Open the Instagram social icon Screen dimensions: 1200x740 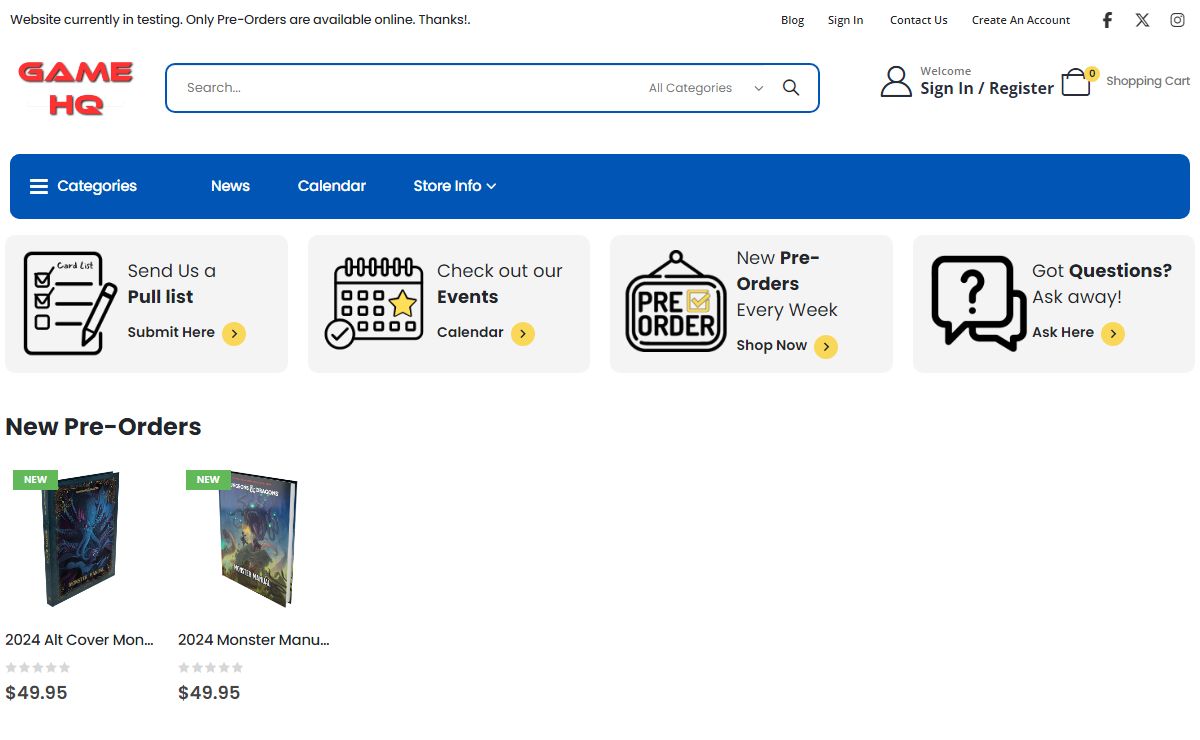(x=1177, y=20)
